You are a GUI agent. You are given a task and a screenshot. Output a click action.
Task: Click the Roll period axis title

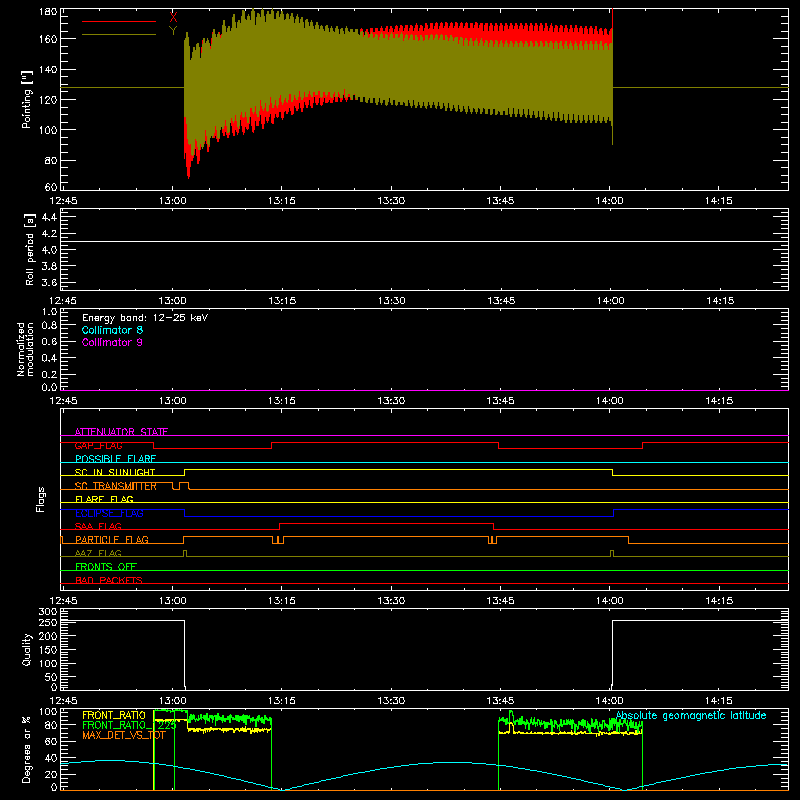[29, 249]
